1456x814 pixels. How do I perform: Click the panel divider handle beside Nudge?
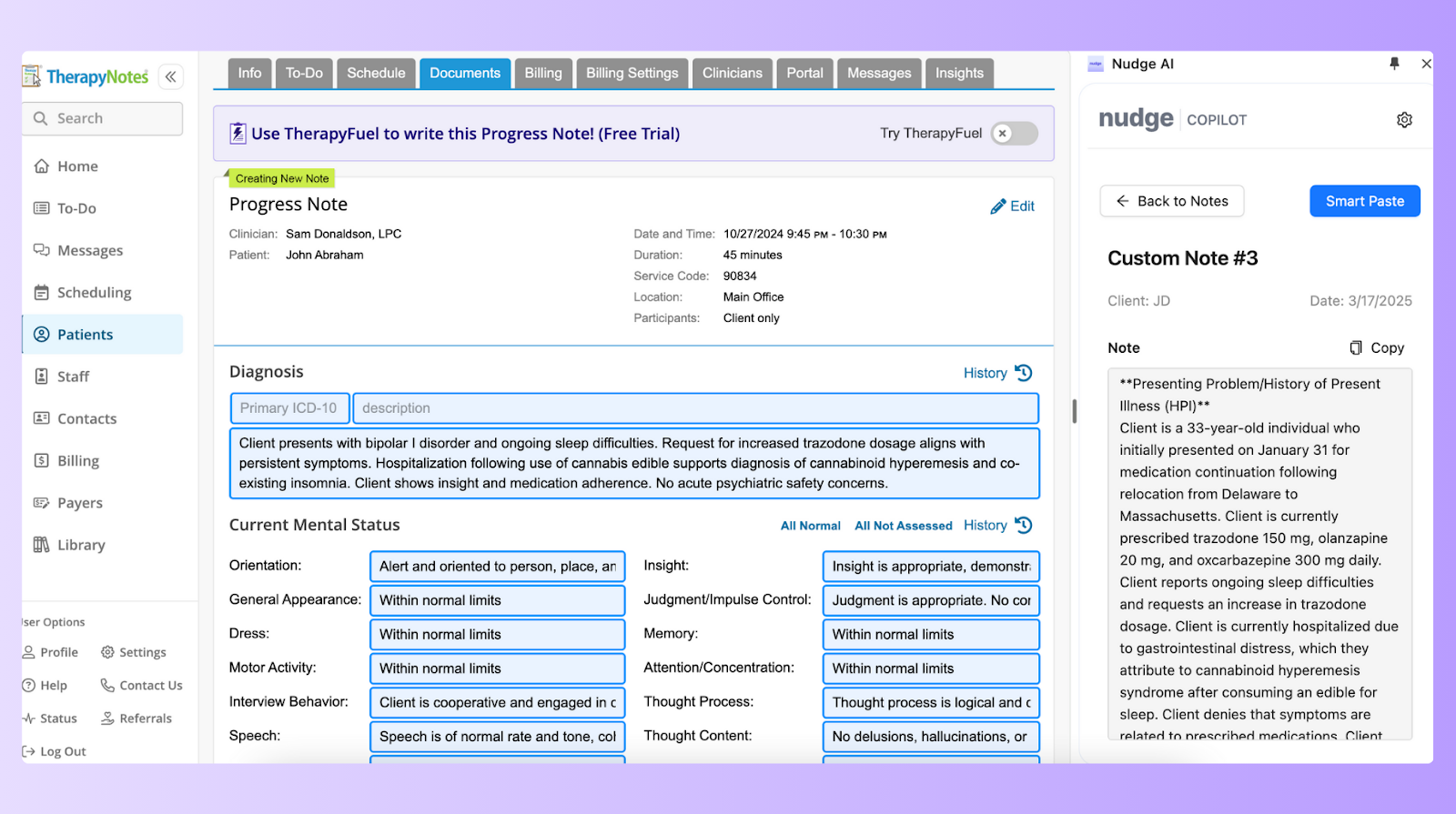pos(1074,411)
